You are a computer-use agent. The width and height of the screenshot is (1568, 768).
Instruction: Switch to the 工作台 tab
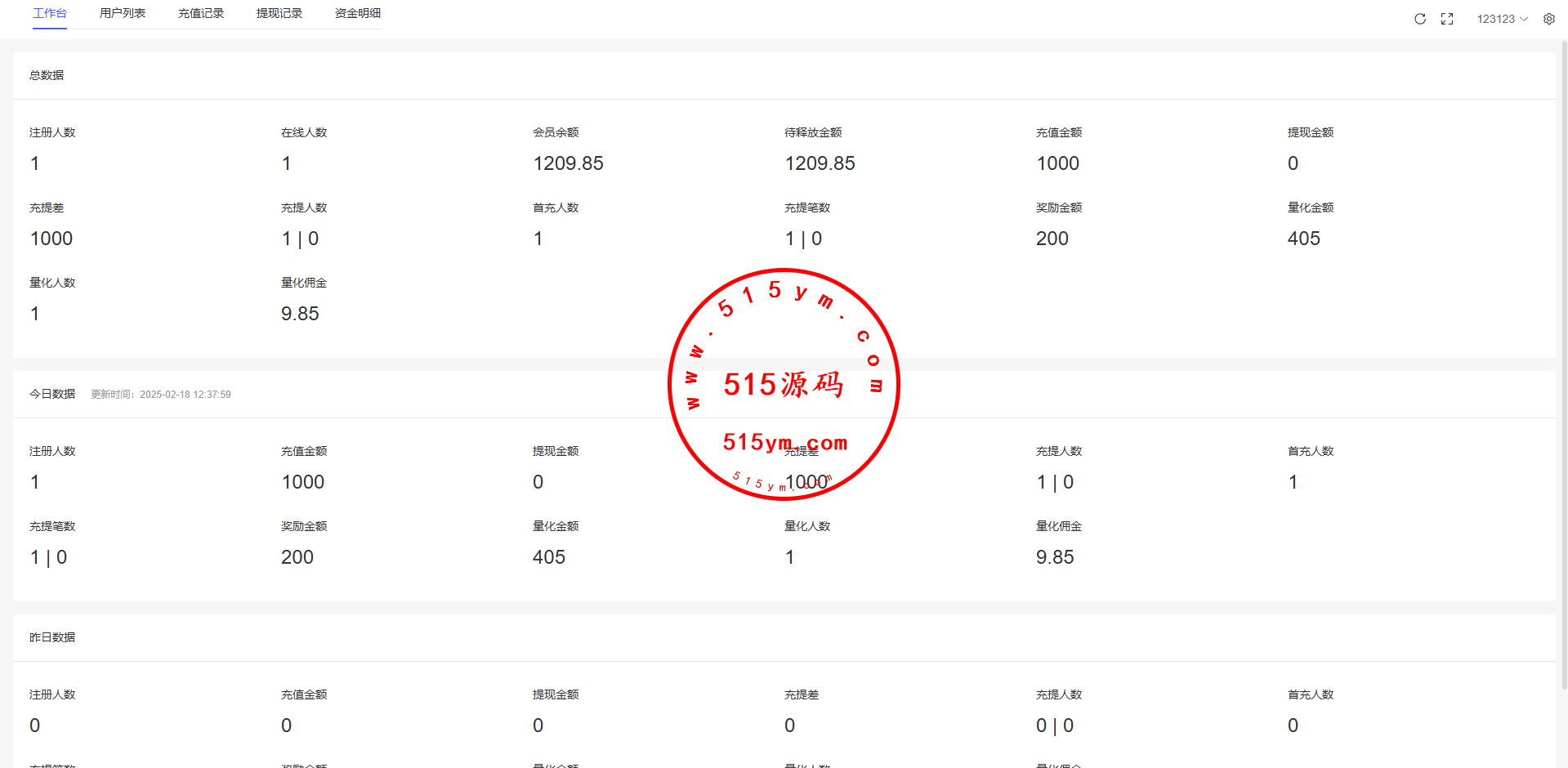point(50,13)
